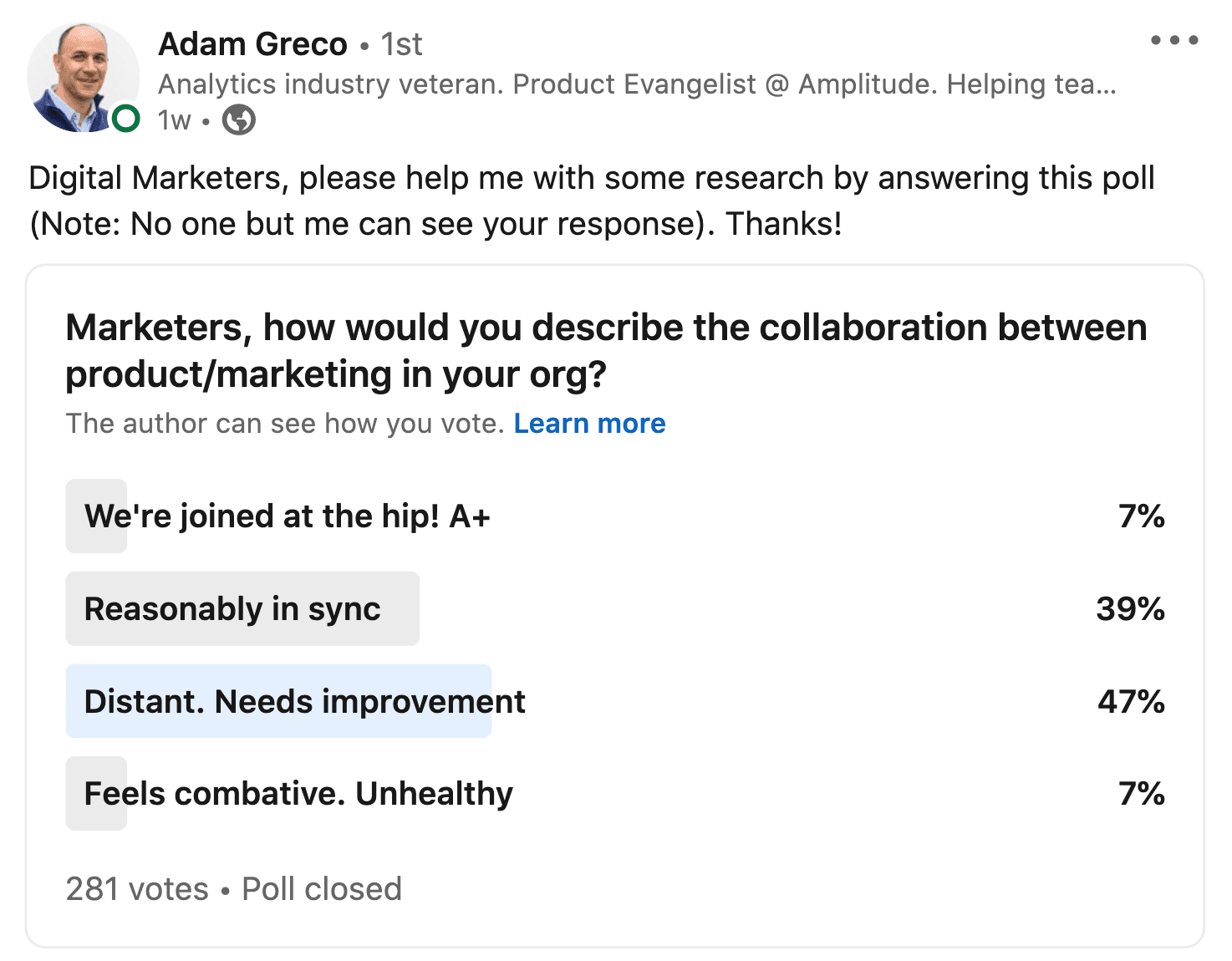Image resolution: width=1232 pixels, height=961 pixels.
Task: Click the 1w post timestamp
Action: click(x=174, y=120)
